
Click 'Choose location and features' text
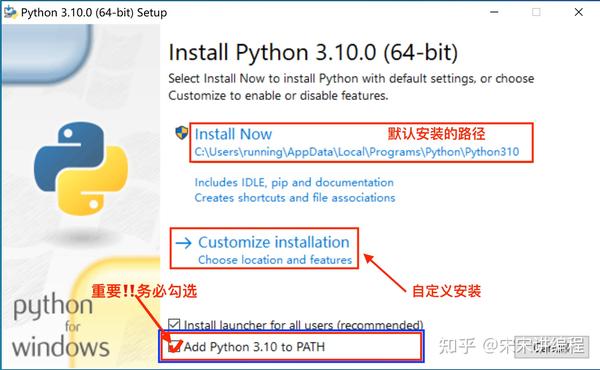275,260
